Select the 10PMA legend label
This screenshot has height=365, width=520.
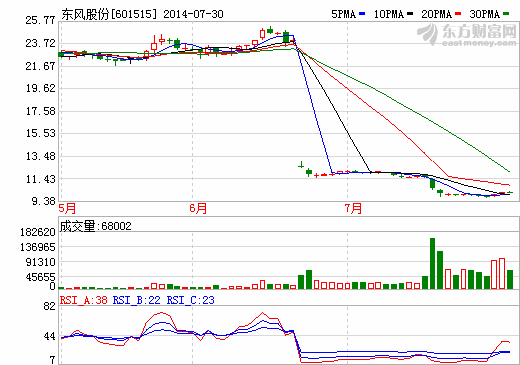[x=388, y=14]
